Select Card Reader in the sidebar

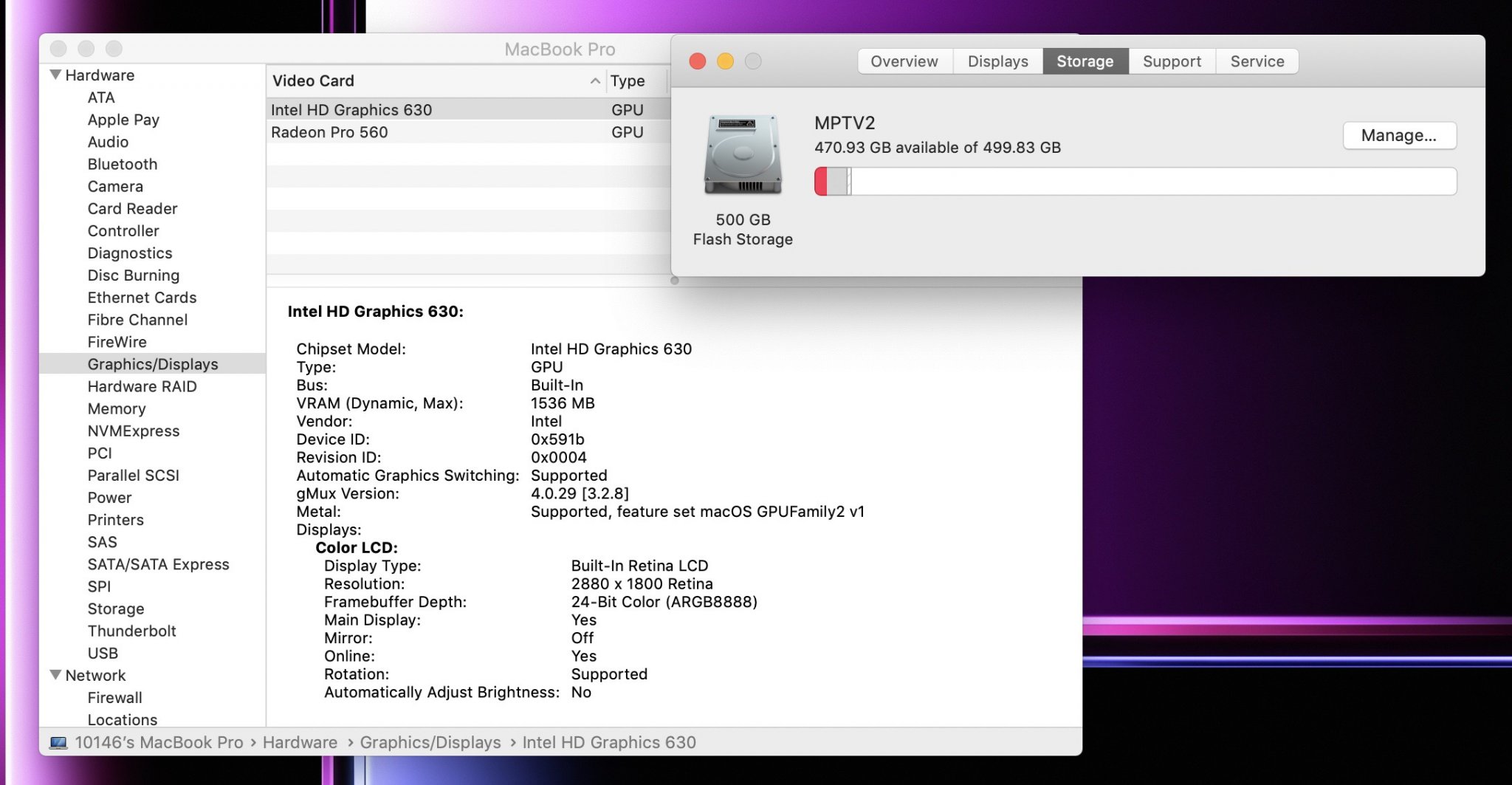pos(132,208)
